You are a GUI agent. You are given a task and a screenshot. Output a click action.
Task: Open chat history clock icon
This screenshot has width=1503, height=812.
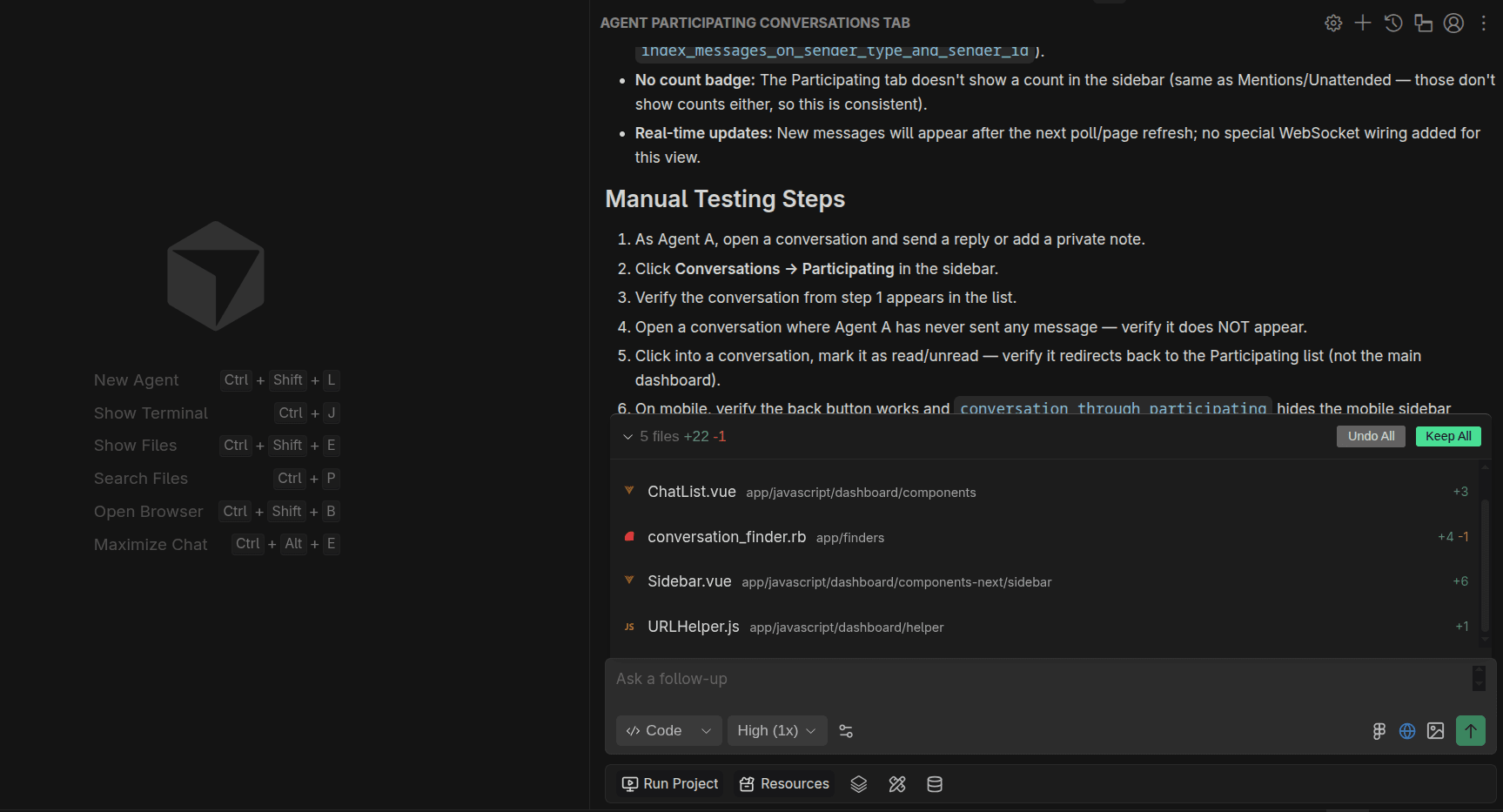(1393, 23)
